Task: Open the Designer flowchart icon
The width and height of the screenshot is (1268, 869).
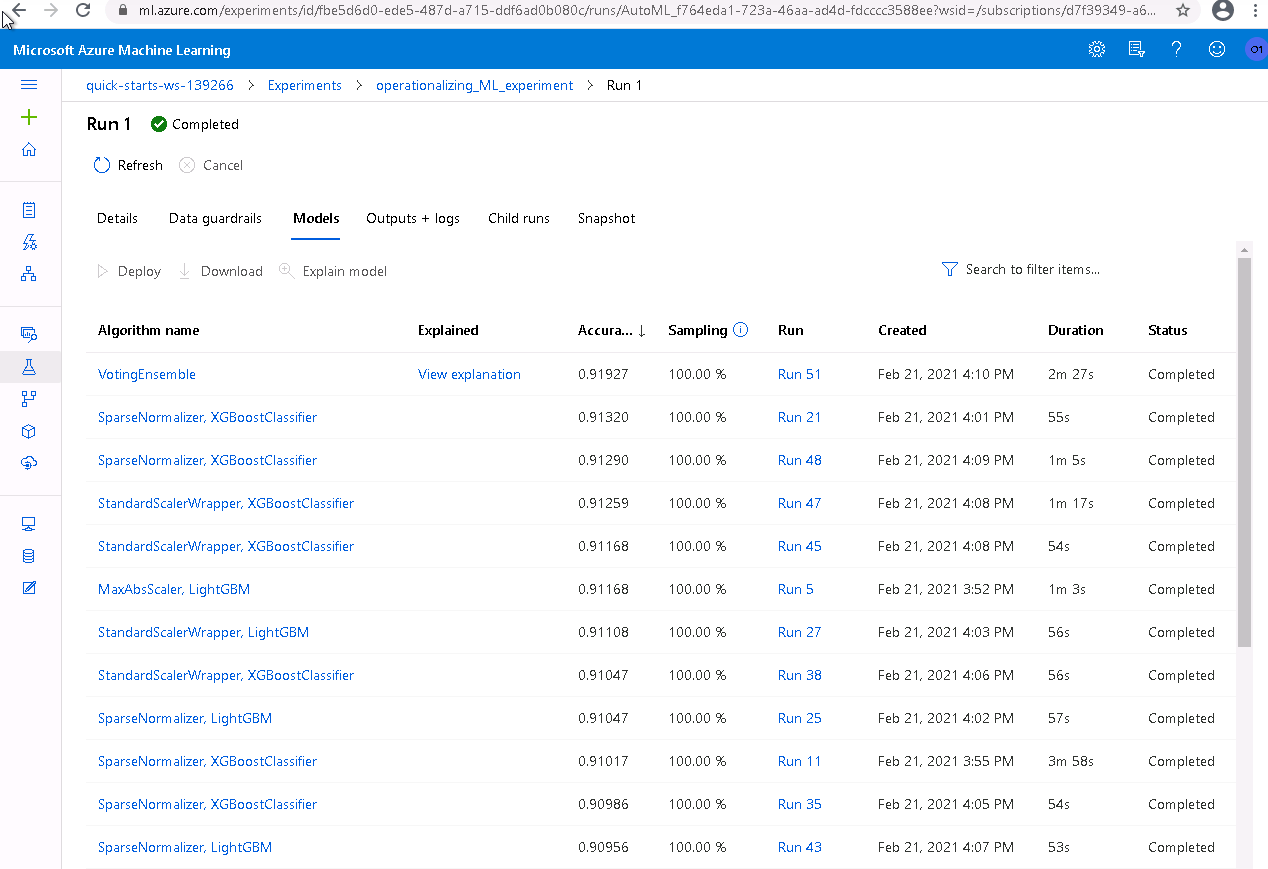Action: (29, 273)
